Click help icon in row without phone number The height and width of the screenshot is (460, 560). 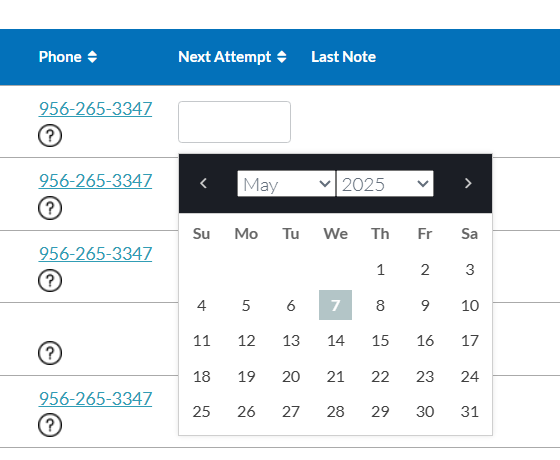click(x=50, y=353)
